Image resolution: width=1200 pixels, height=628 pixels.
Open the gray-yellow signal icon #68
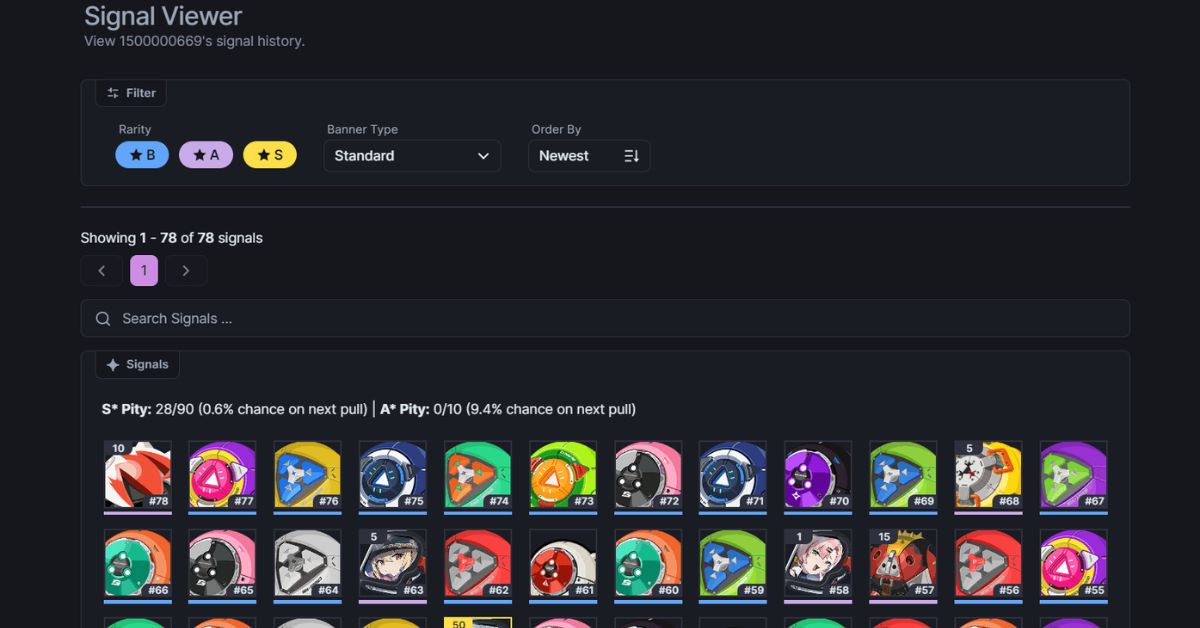pos(988,475)
